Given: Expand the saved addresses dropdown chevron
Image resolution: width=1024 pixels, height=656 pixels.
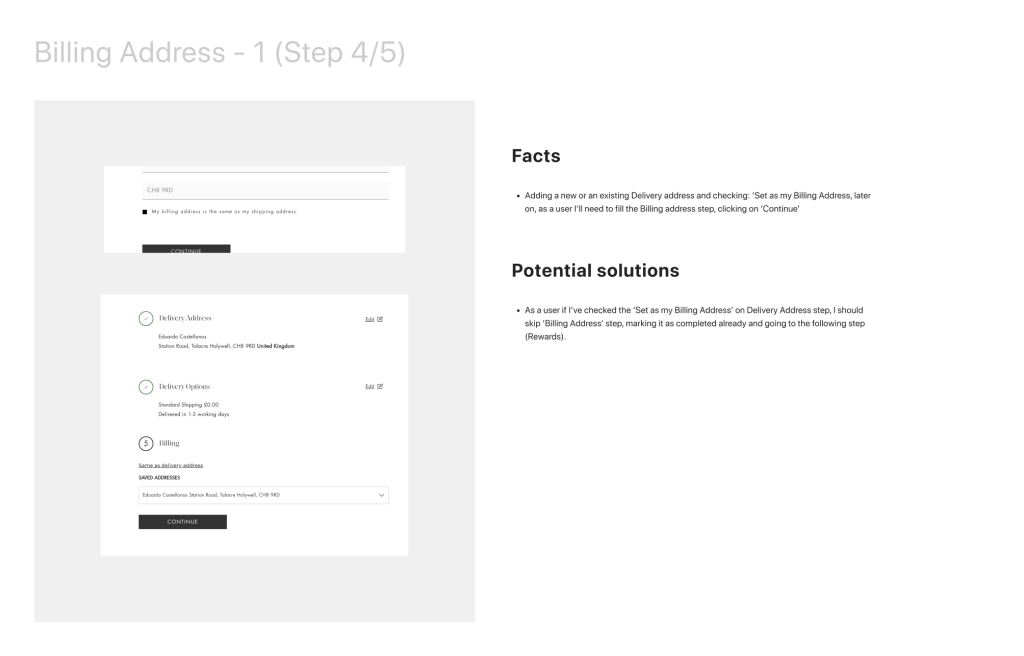Looking at the screenshot, I should point(380,495).
